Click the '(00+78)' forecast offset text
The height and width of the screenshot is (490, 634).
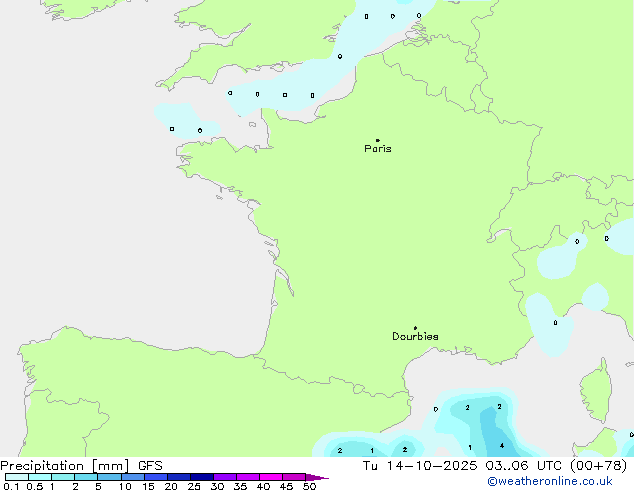pos(598,466)
